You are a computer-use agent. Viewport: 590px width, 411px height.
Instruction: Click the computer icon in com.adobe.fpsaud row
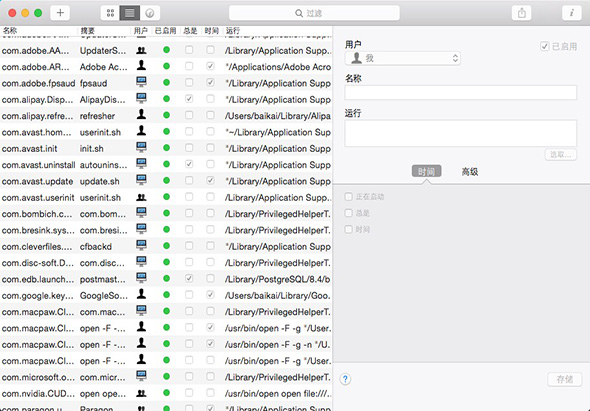pyautogui.click(x=141, y=82)
